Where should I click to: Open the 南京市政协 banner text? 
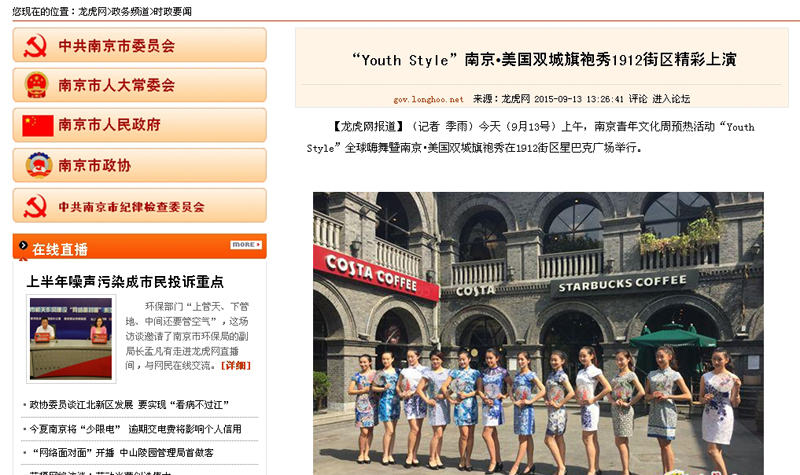coord(94,165)
